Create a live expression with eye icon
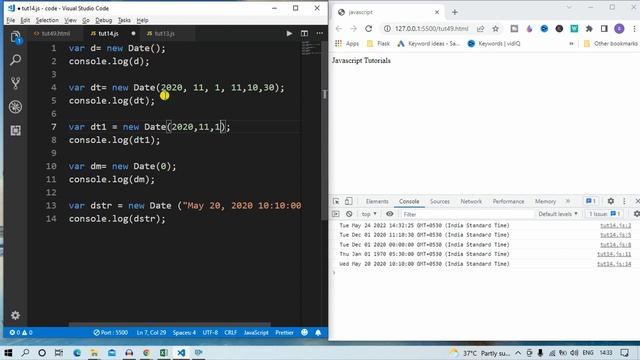Viewport: 640px width, 360px height. [x=390, y=214]
